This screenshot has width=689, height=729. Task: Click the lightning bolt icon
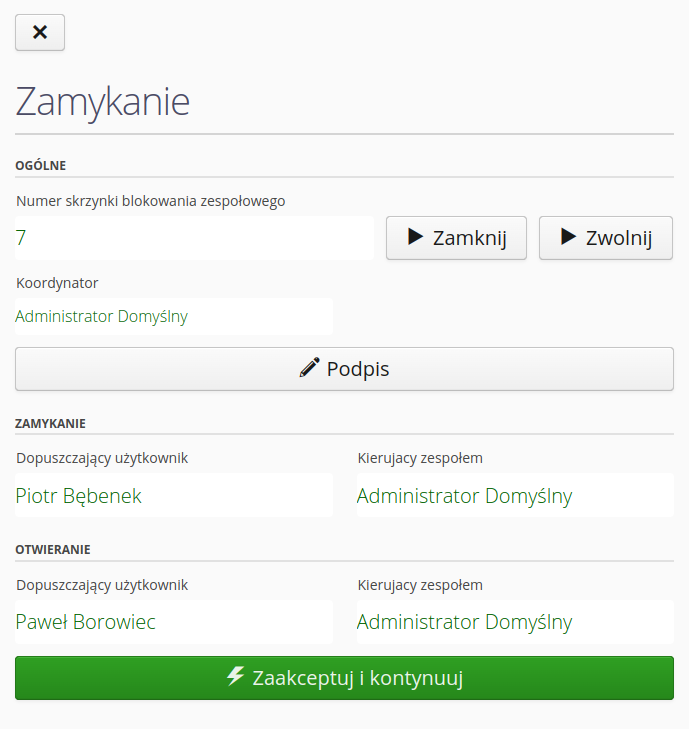(x=236, y=677)
